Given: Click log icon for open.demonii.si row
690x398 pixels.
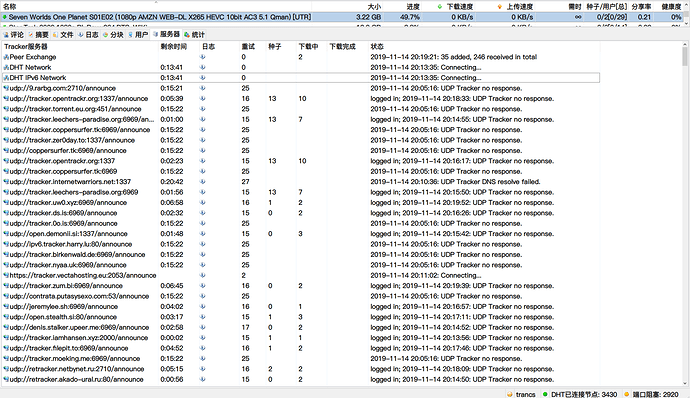Looking at the screenshot, I should 203,234.
